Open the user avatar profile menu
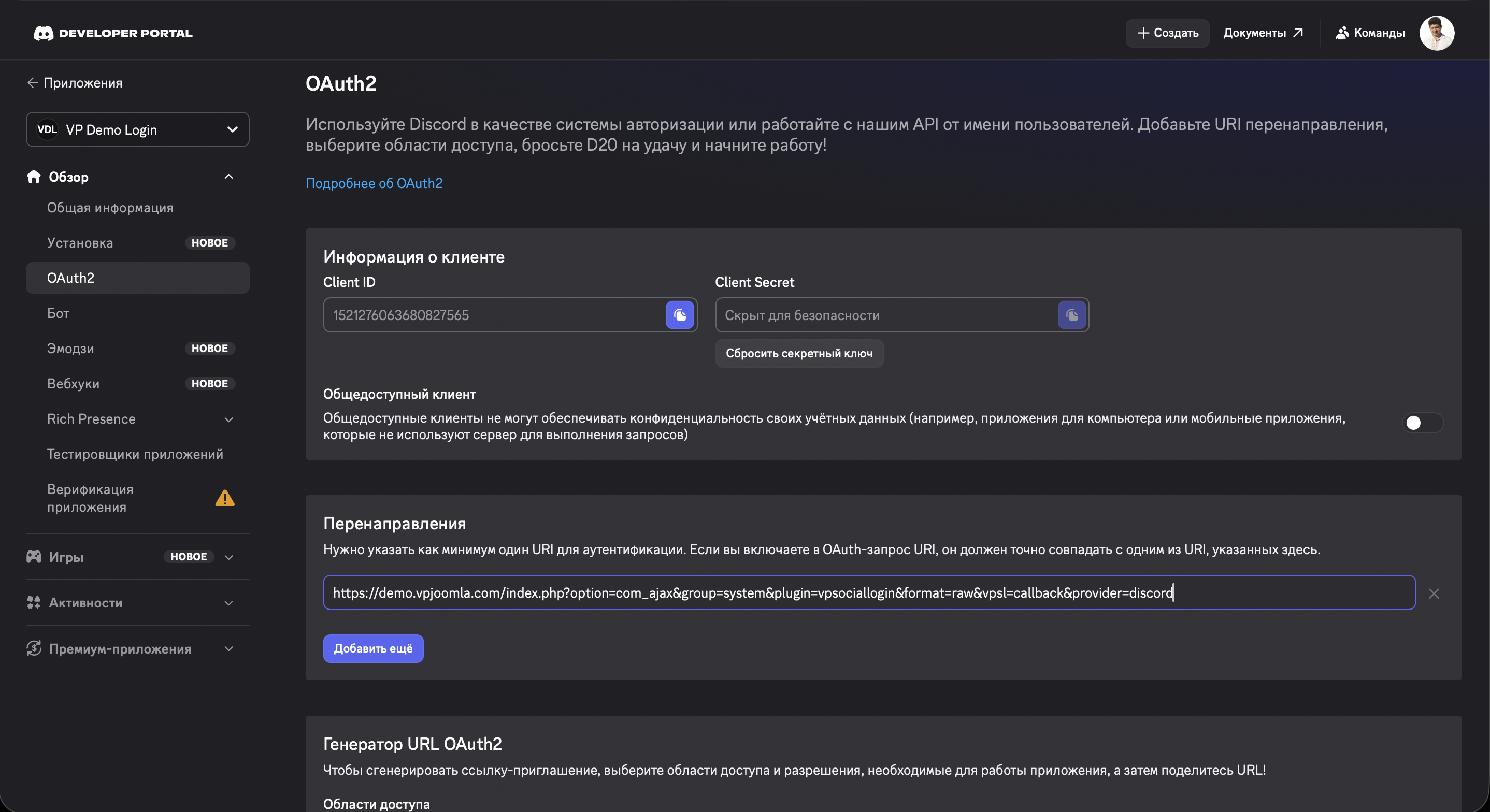This screenshot has height=812, width=1490. coord(1437,33)
